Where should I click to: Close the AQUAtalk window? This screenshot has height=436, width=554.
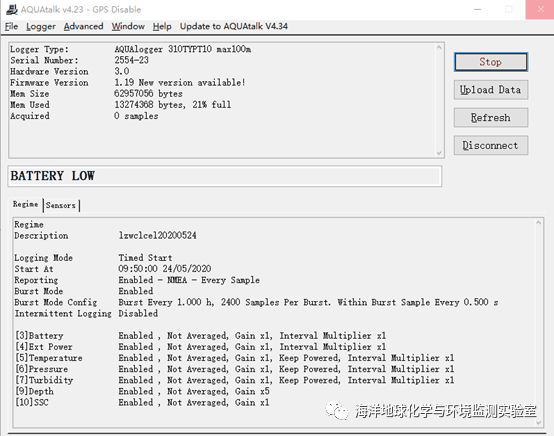click(540, 10)
